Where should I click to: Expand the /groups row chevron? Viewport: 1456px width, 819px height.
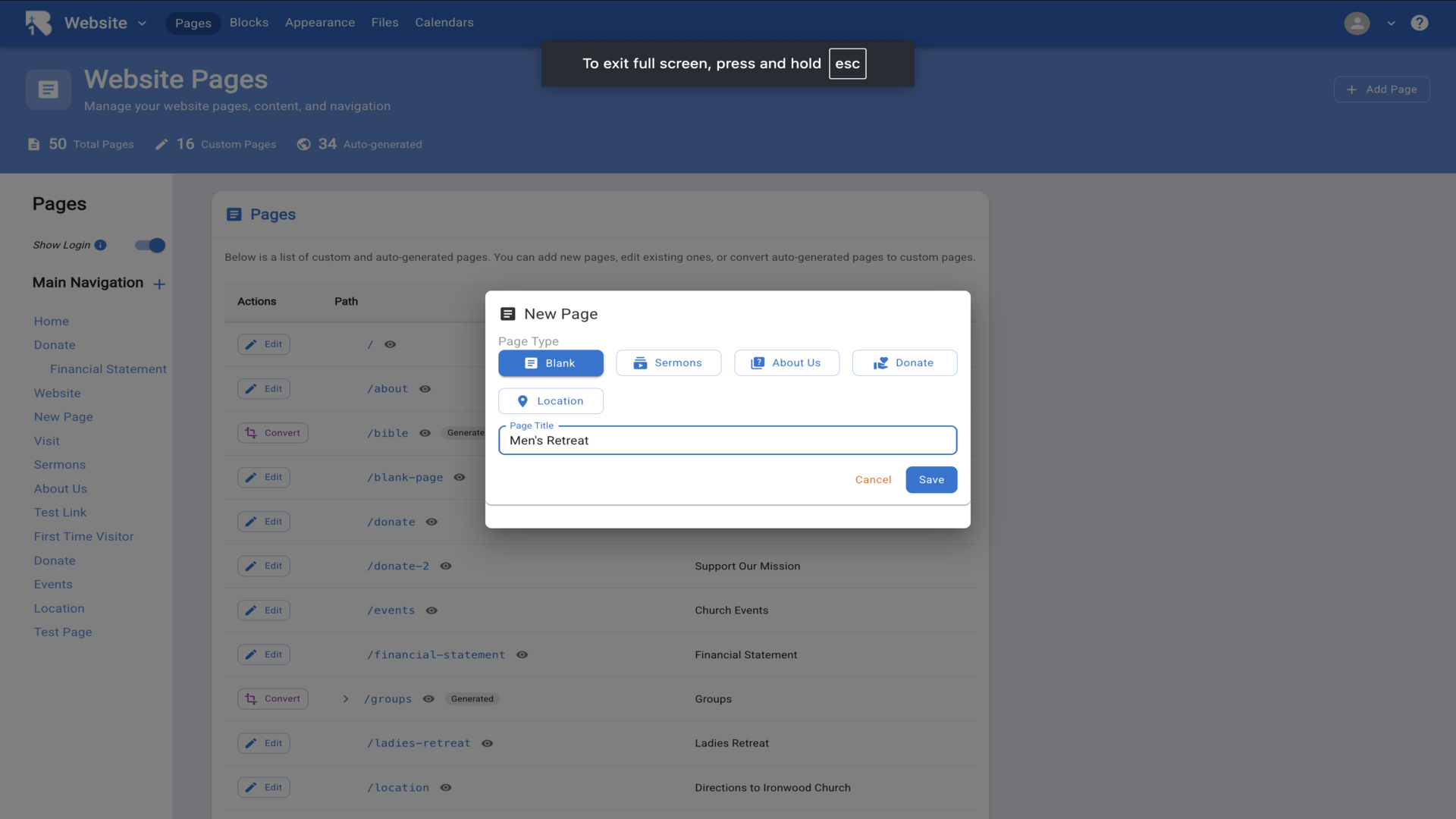[346, 698]
